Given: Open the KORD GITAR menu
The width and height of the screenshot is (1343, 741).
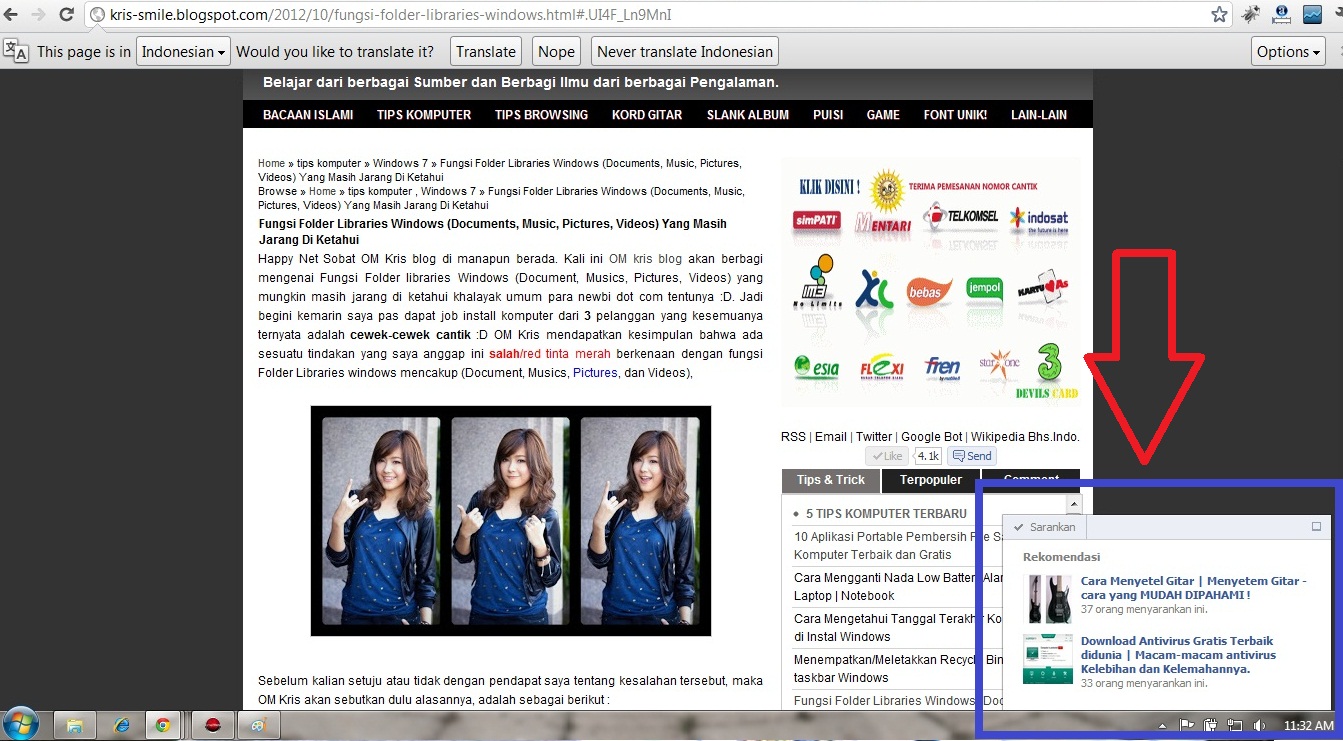Looking at the screenshot, I should pos(647,115).
